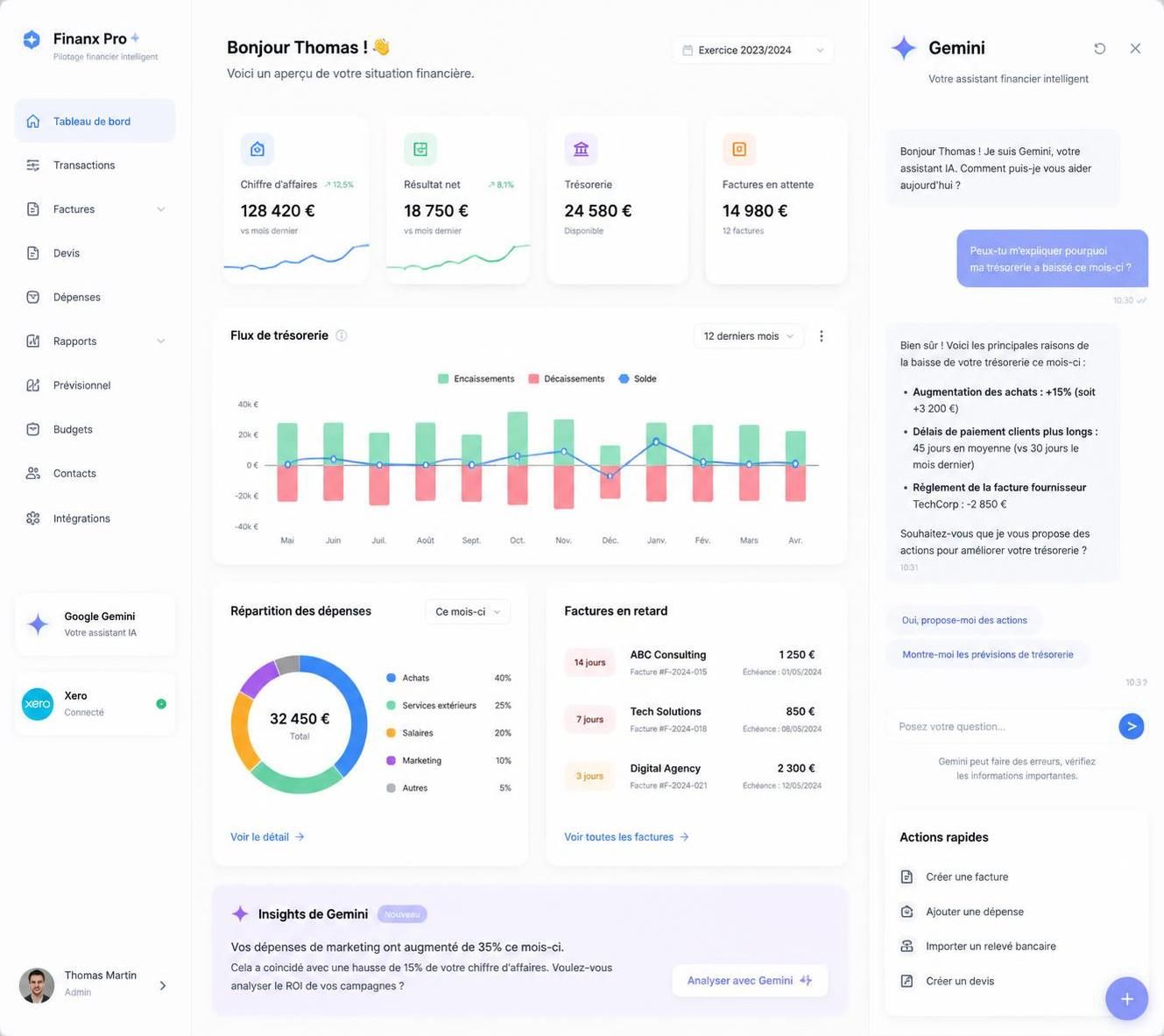Click the blue Achats legend swatch

(x=391, y=678)
